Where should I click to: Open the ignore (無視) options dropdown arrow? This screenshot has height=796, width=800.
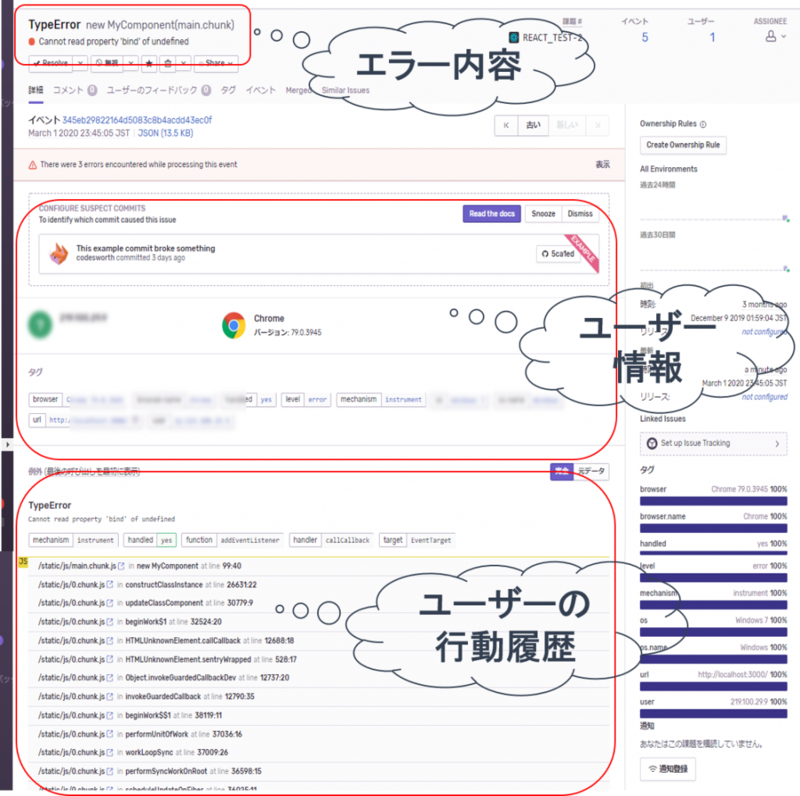pos(131,63)
